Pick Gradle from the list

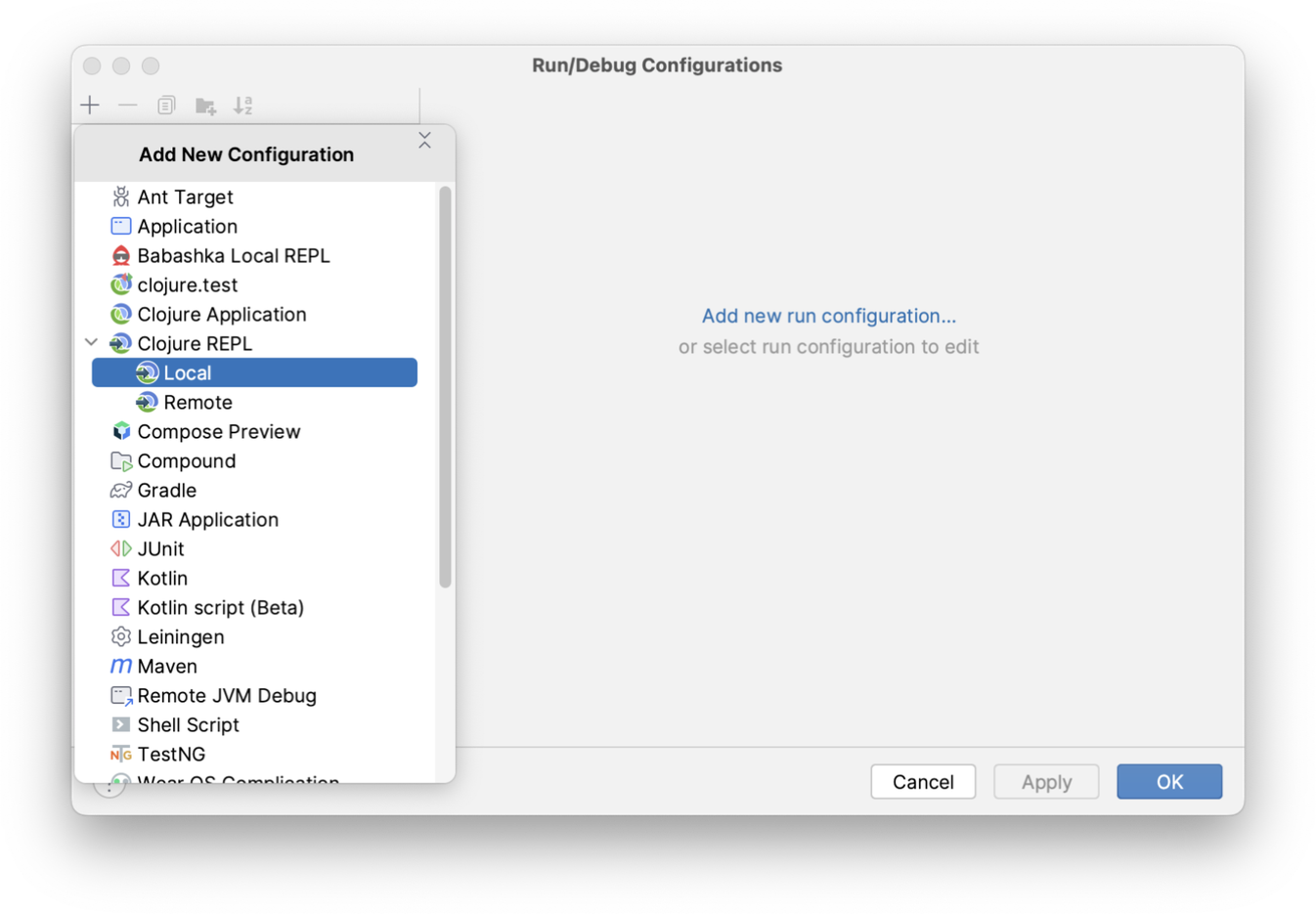(166, 490)
